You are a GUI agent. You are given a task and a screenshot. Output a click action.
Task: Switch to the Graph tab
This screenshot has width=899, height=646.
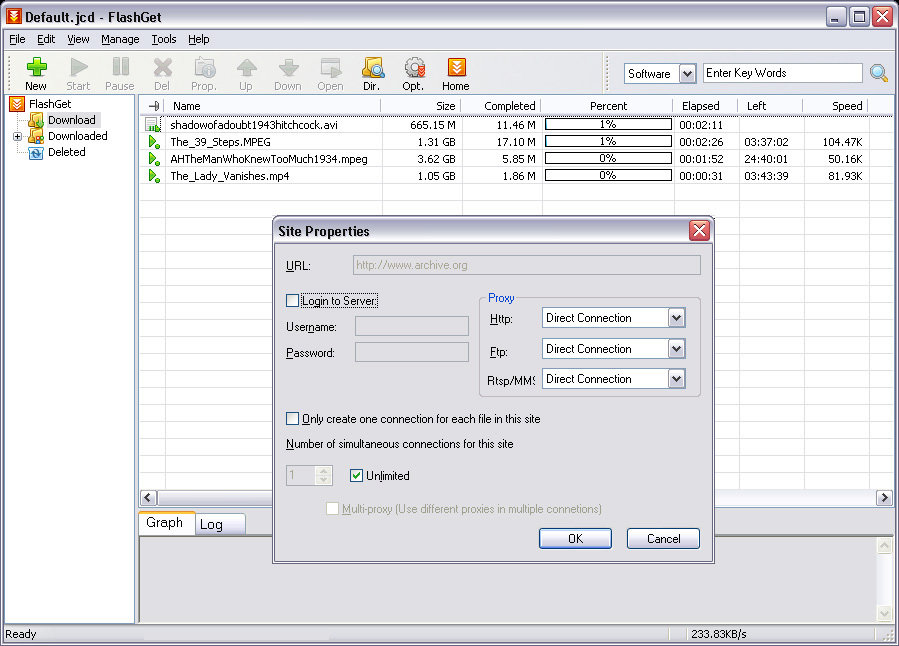tap(167, 523)
